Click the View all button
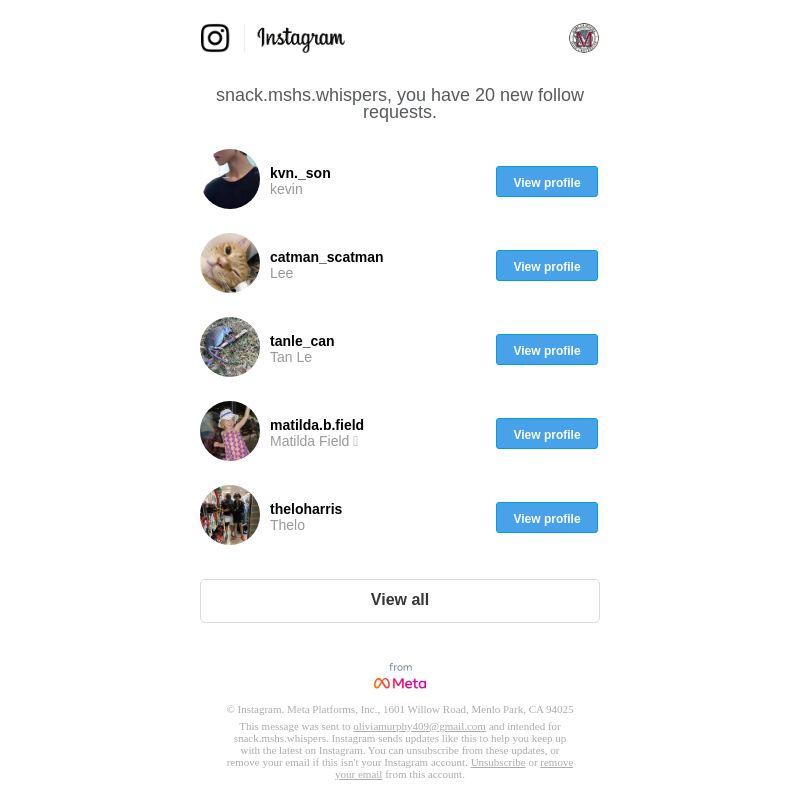Viewport: 800px width, 803px height. [x=400, y=601]
